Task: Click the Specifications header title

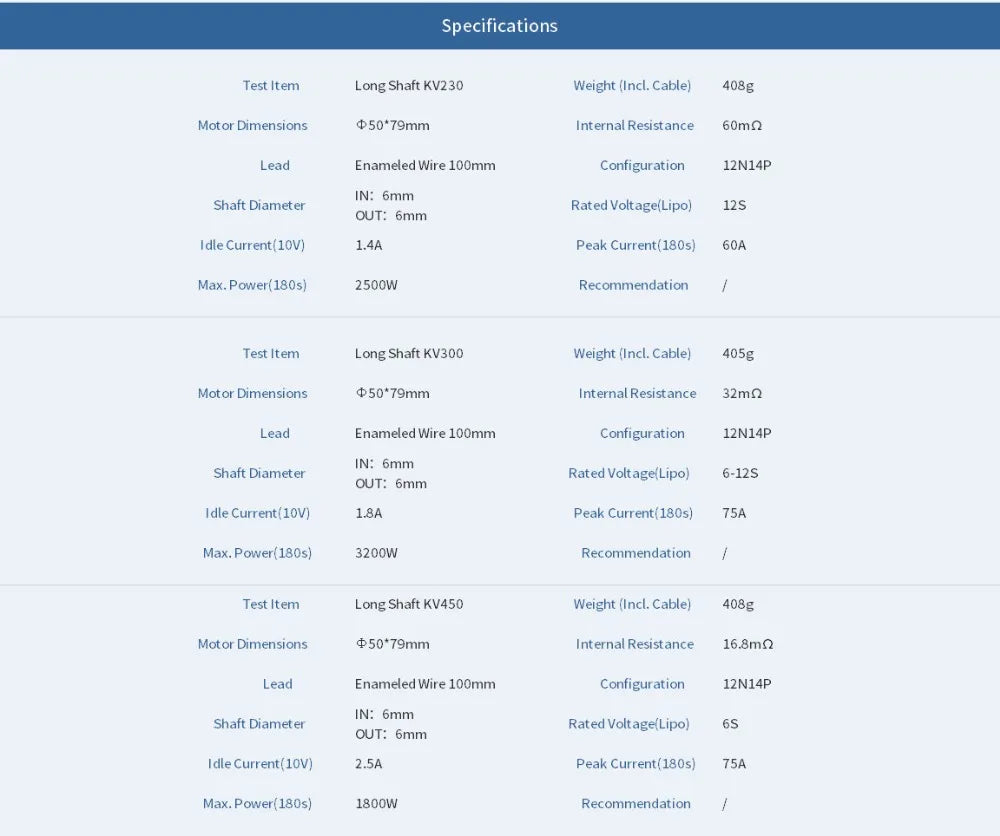Action: coord(499,25)
